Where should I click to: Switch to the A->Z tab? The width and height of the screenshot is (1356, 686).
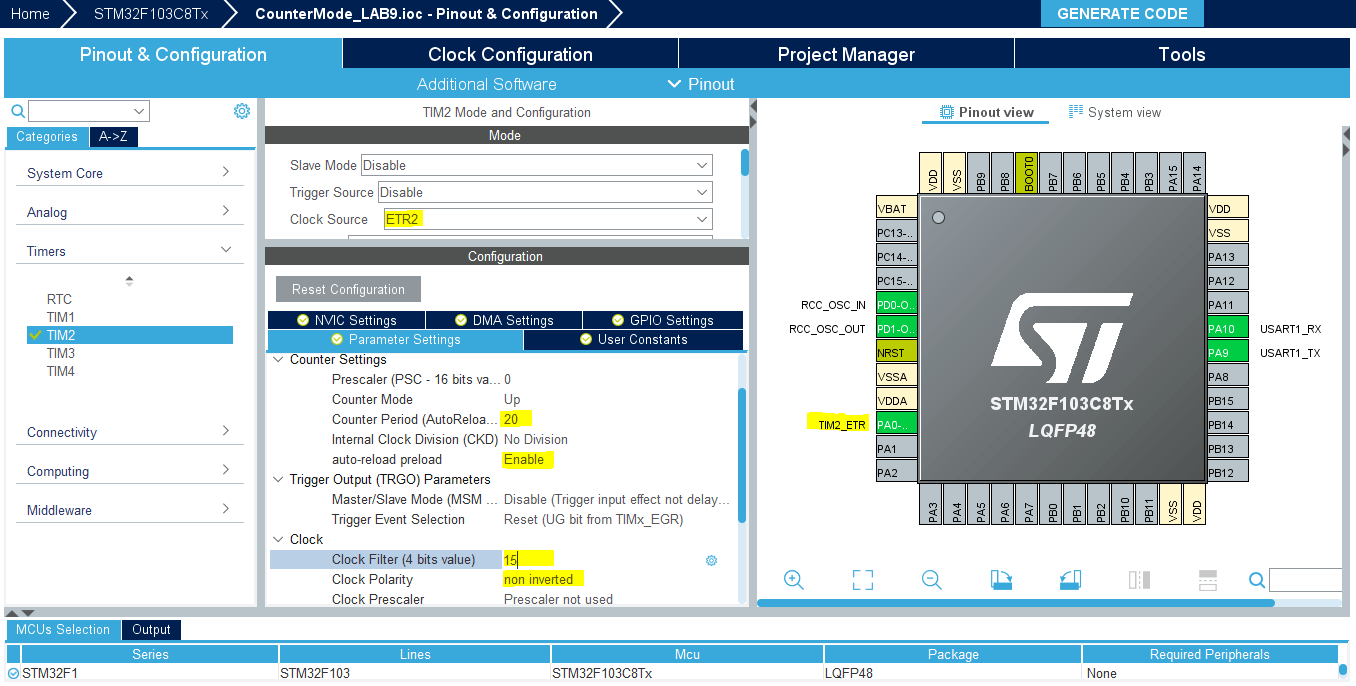pyautogui.click(x=113, y=136)
